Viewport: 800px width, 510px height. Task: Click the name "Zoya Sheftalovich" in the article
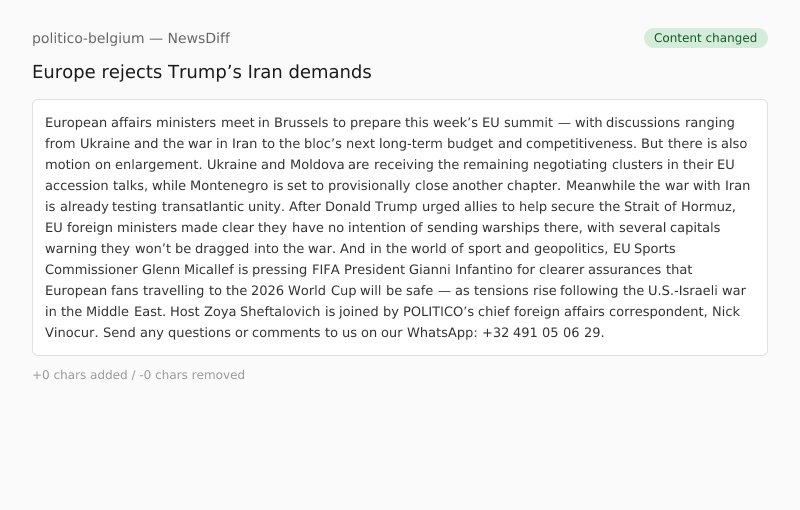click(257, 311)
